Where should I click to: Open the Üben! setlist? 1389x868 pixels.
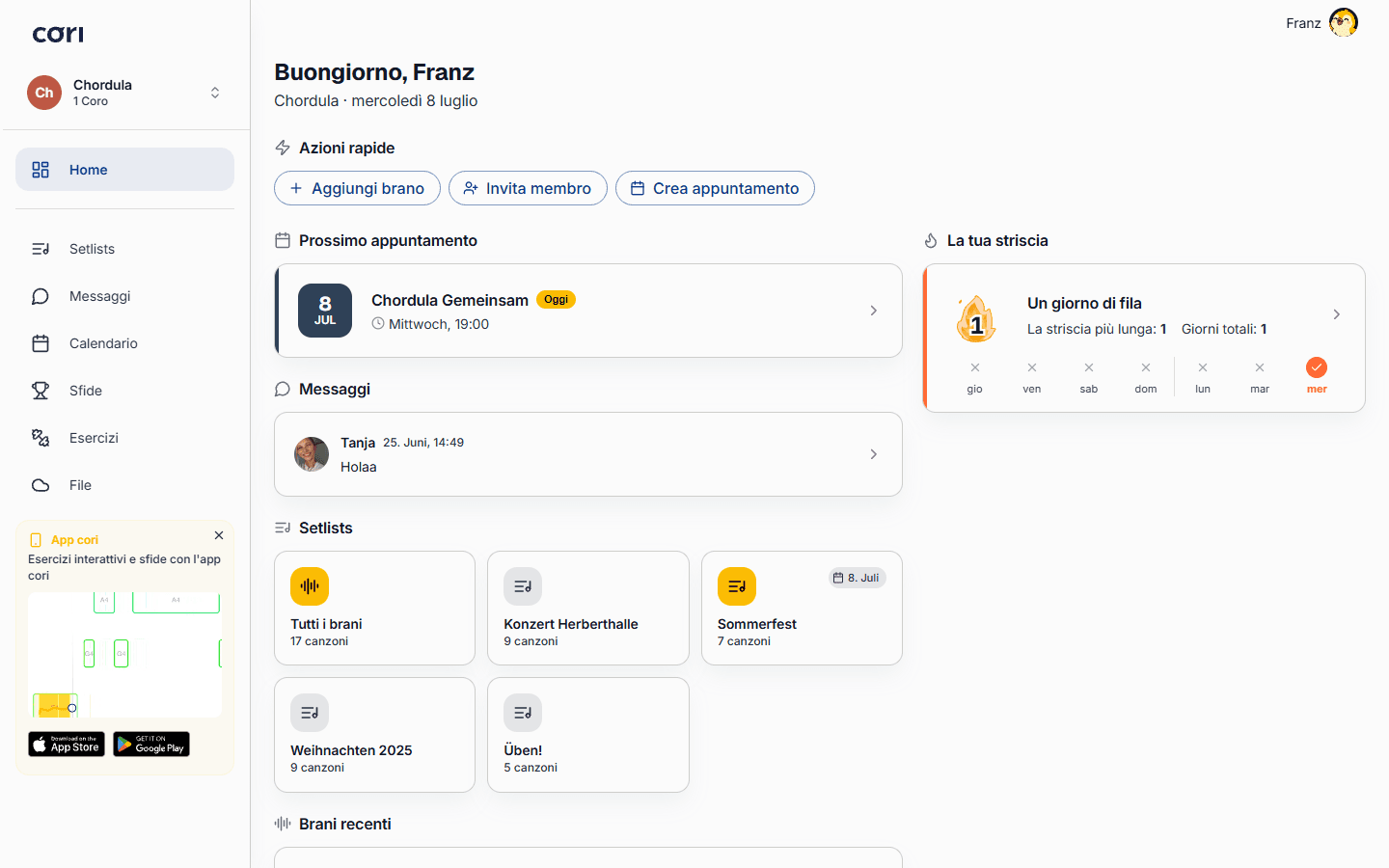(588, 735)
